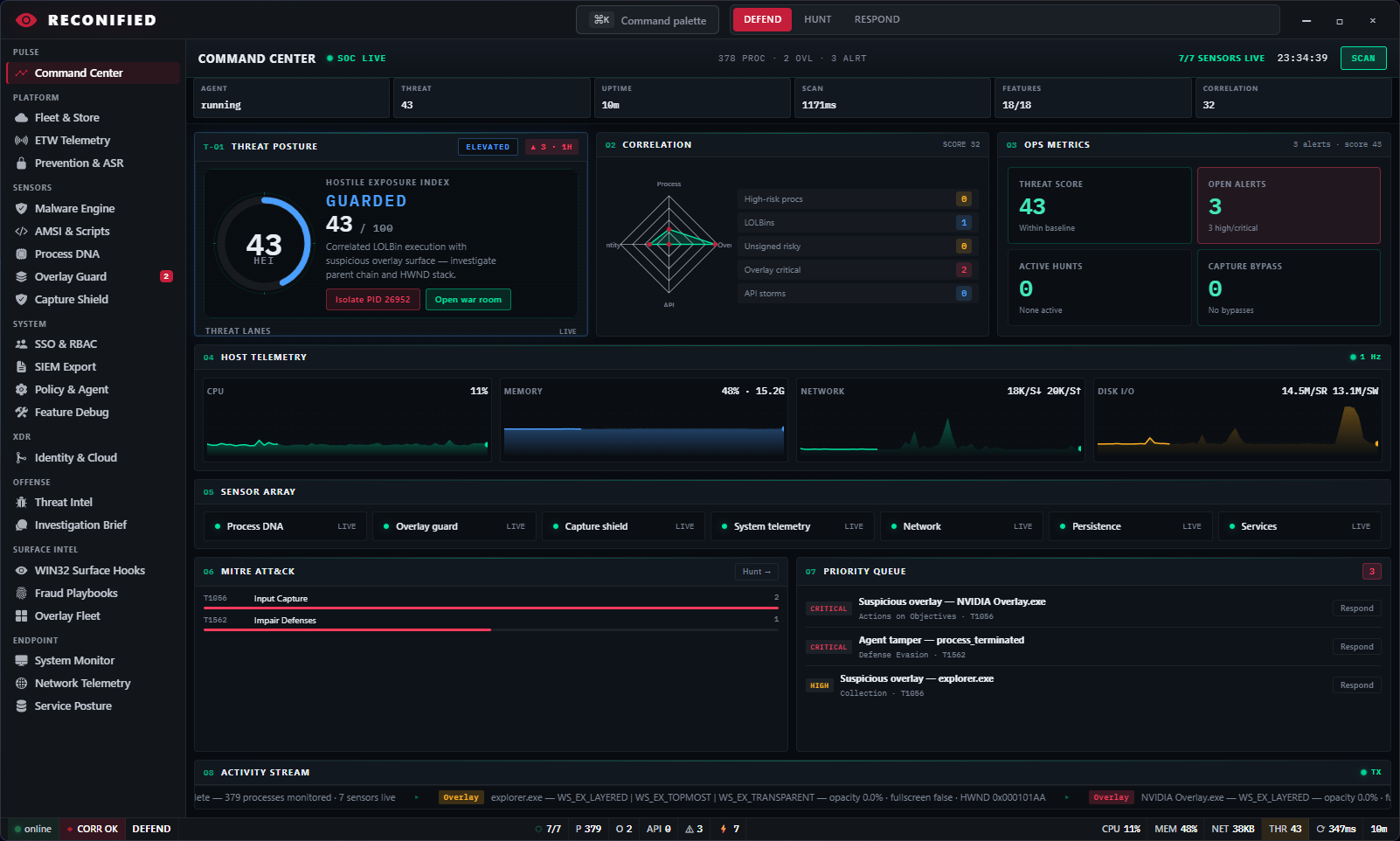Click status bar DEFEND mode label
The width and height of the screenshot is (1400, 841).
(x=151, y=829)
